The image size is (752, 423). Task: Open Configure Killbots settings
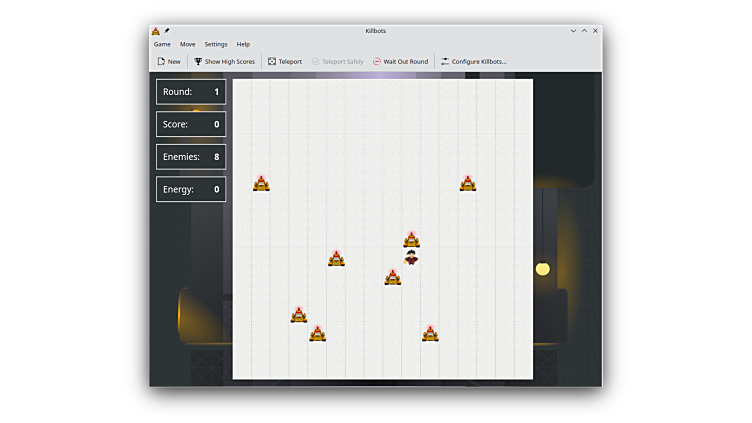473,61
